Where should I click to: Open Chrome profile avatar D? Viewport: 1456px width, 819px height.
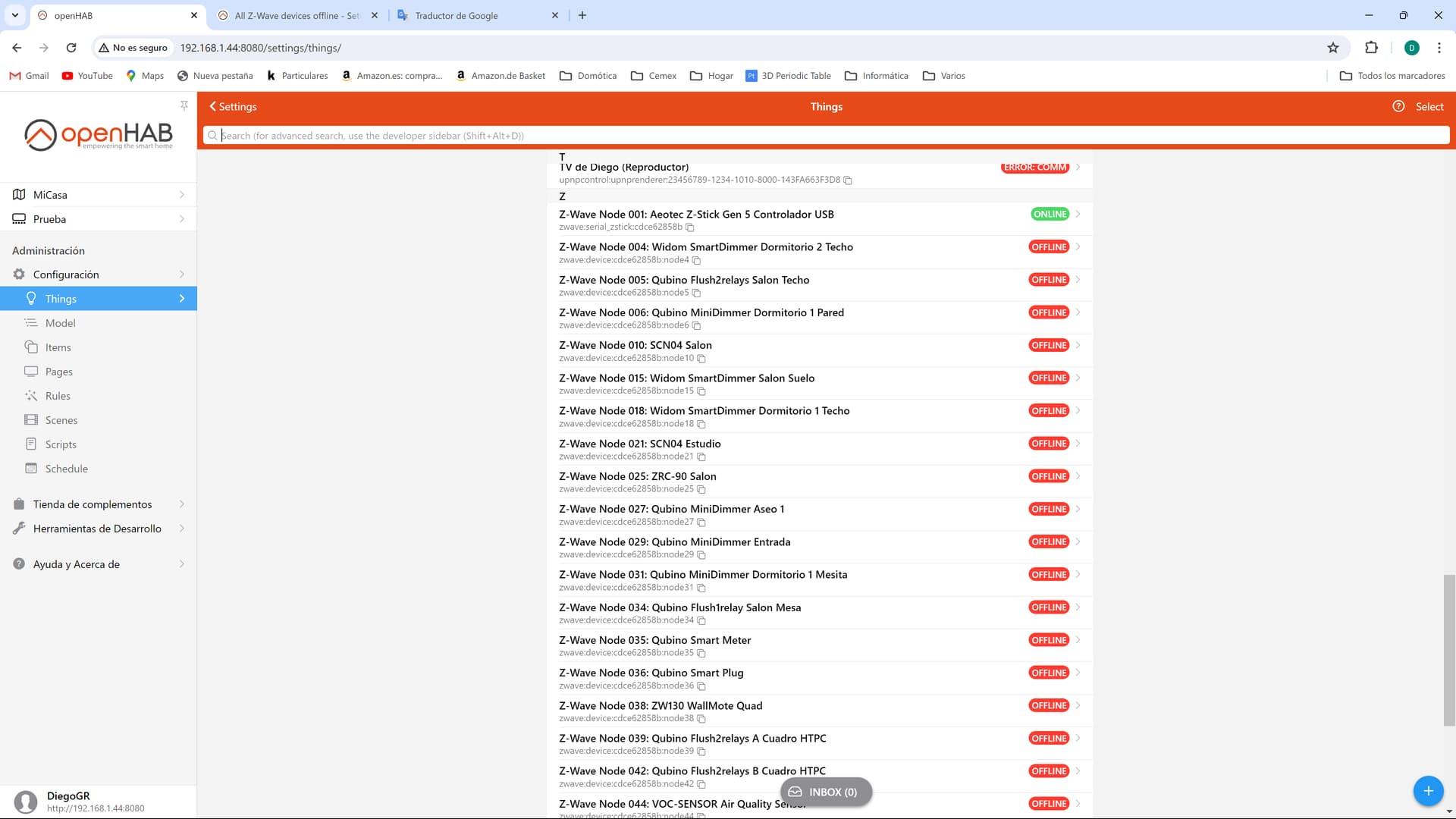[1411, 48]
